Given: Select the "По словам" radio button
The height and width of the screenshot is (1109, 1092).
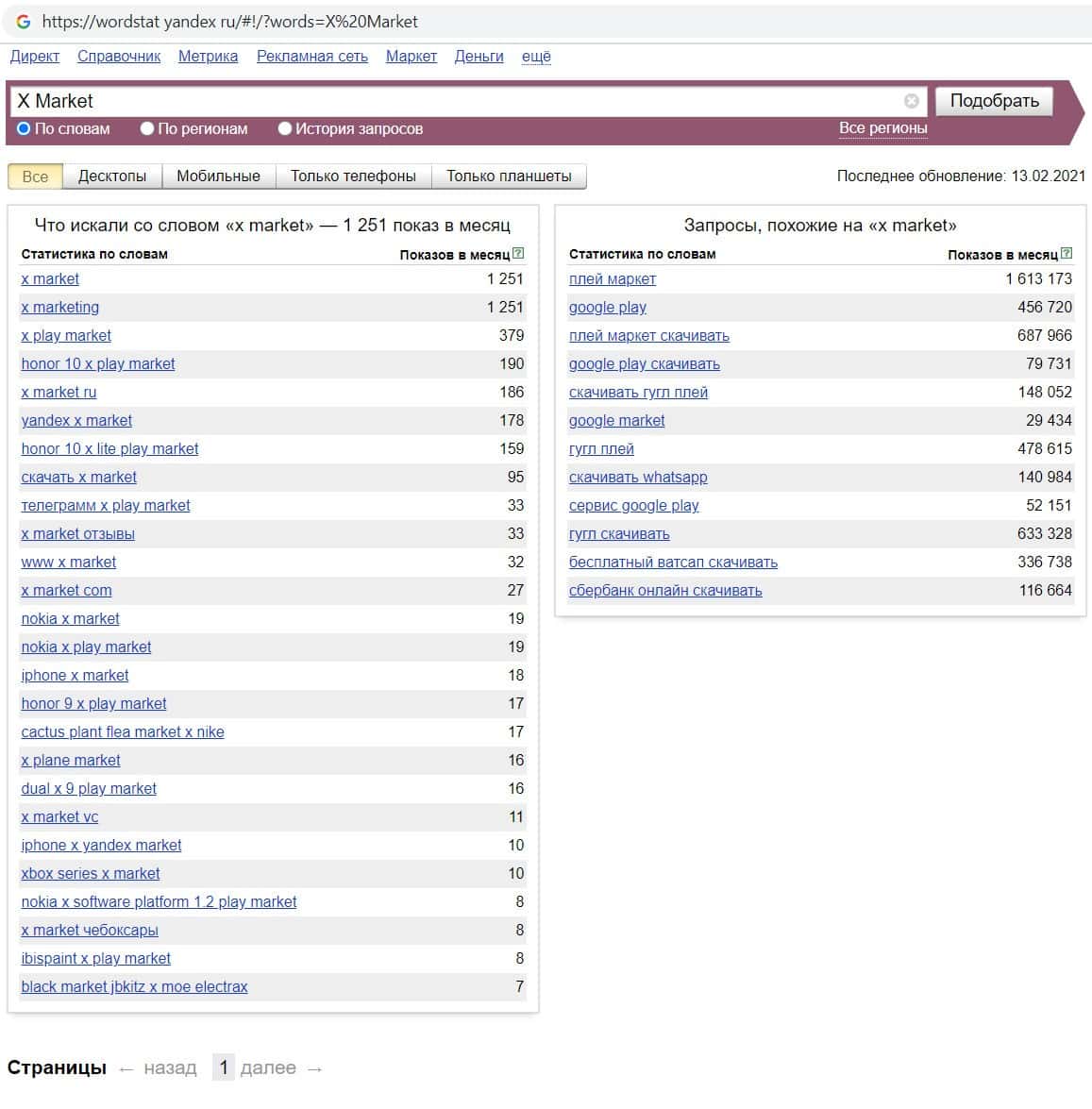Looking at the screenshot, I should pyautogui.click(x=25, y=128).
